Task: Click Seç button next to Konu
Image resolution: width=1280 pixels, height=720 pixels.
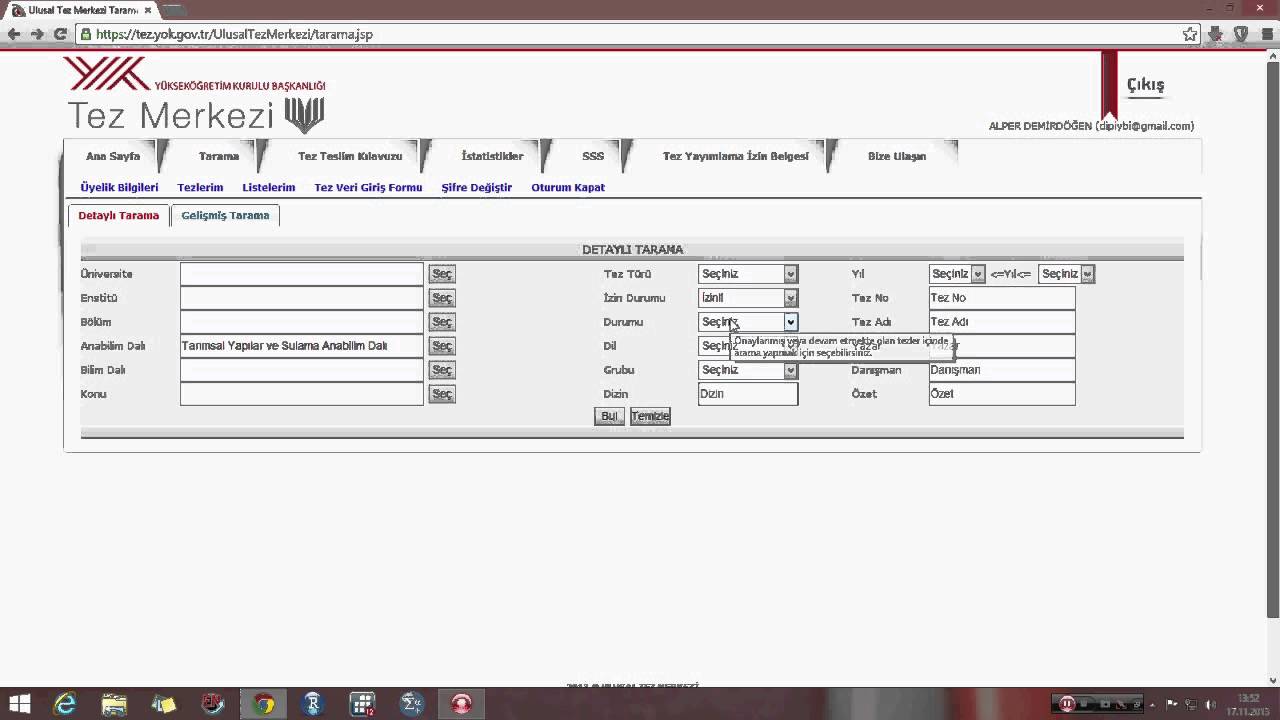Action: click(x=442, y=394)
